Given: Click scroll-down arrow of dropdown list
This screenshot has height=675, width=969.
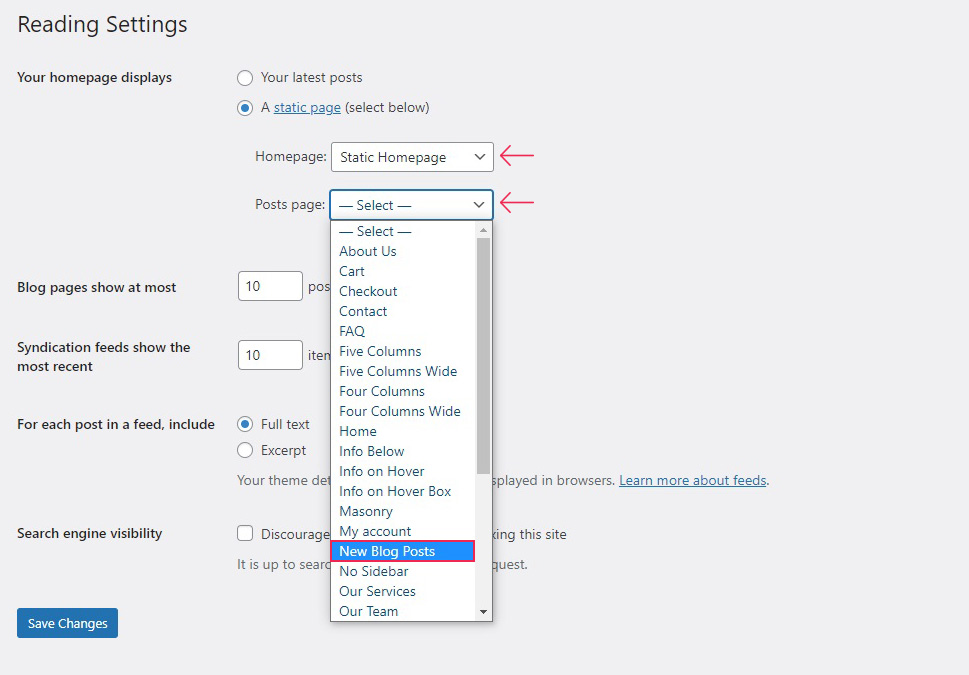Looking at the screenshot, I should coord(483,611).
